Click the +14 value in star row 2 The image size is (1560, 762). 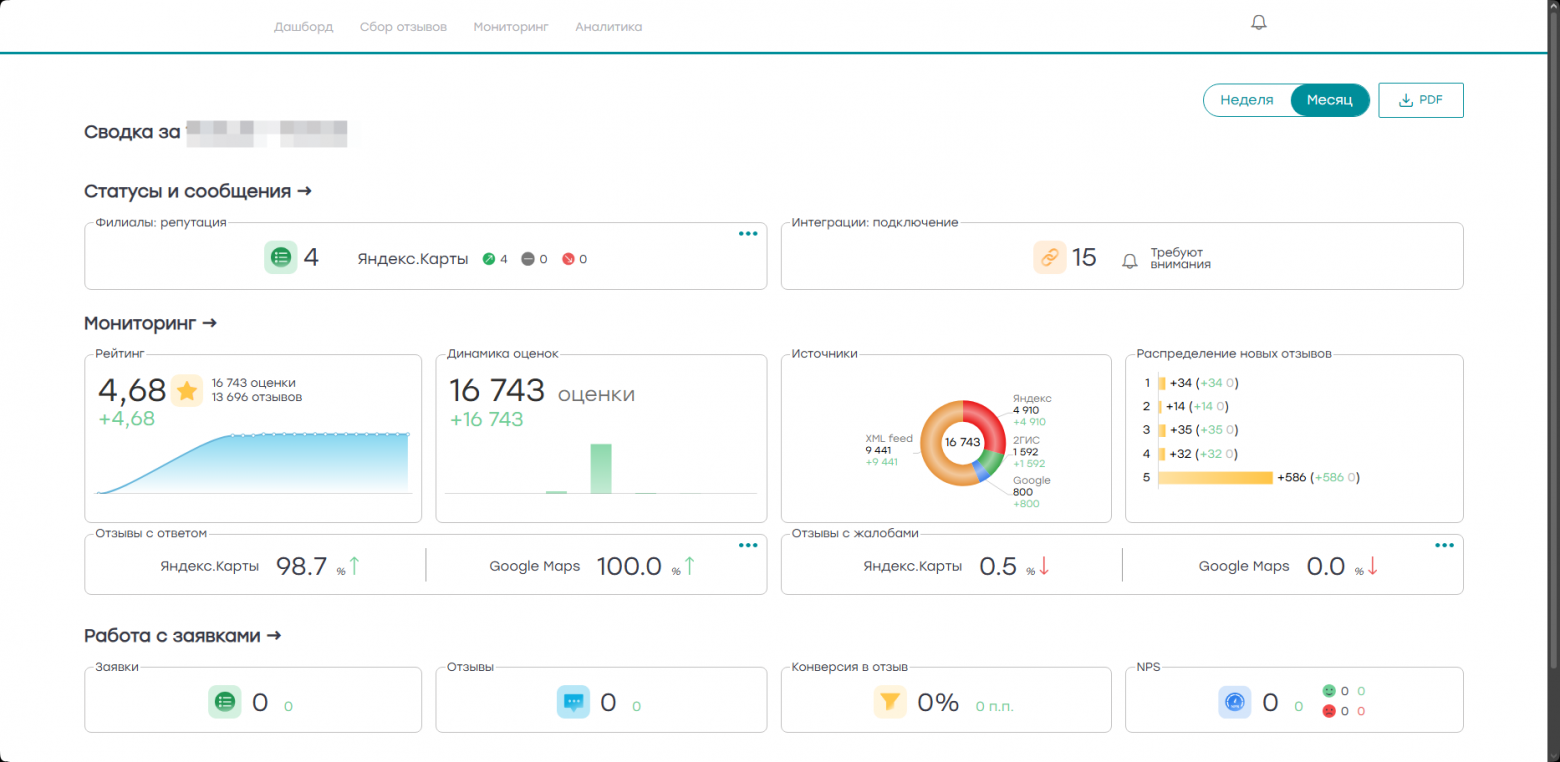(1176, 406)
